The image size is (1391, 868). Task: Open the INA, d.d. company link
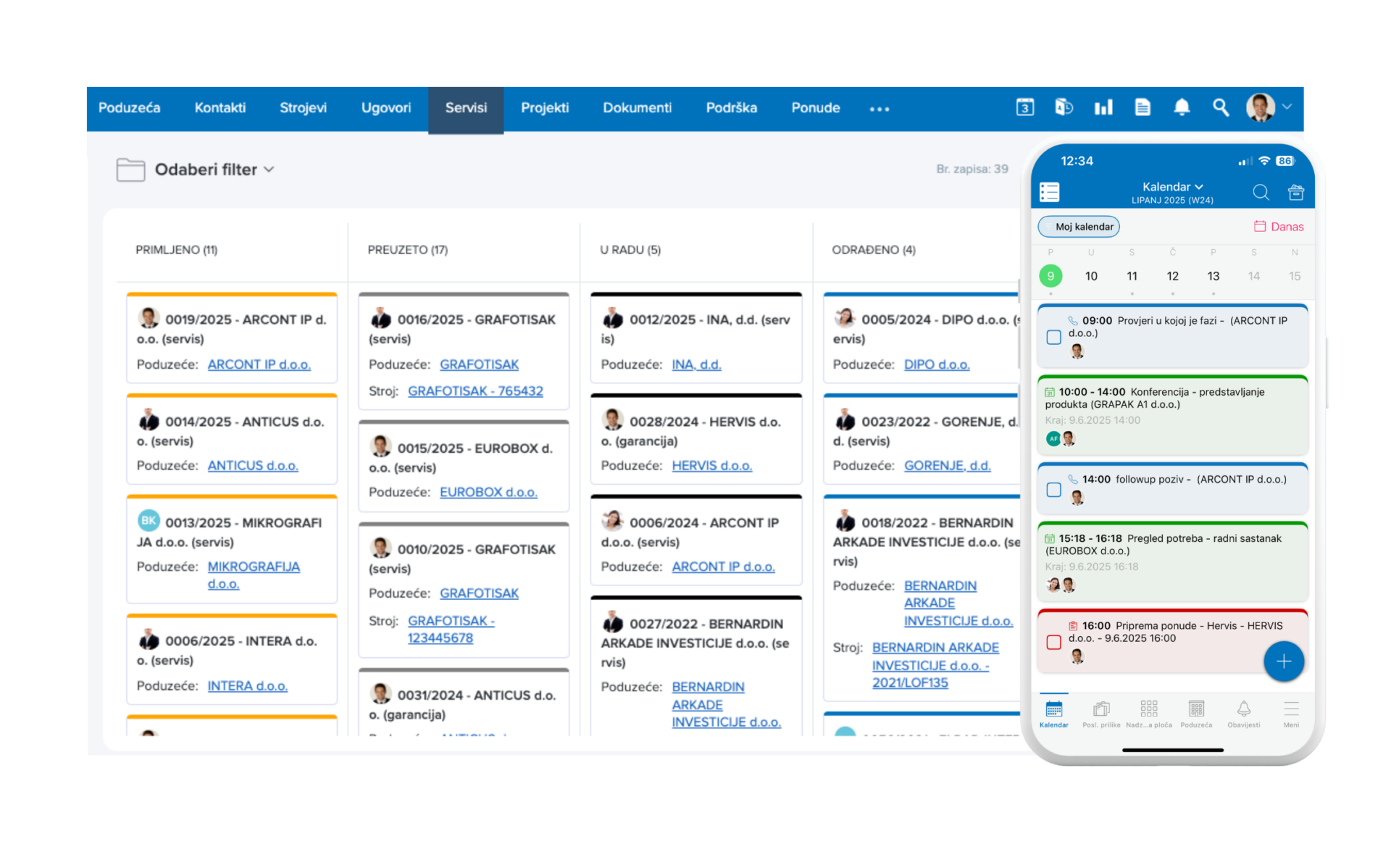coord(696,364)
